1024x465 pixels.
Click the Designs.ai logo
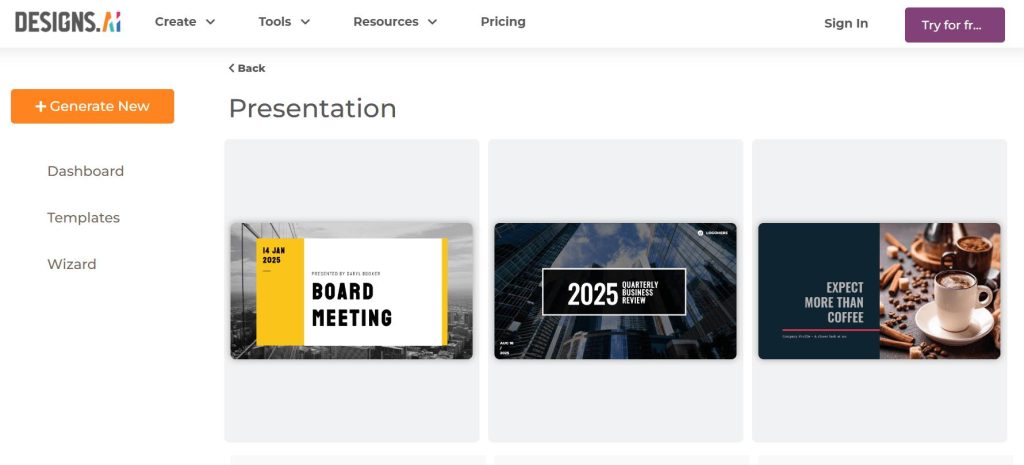(x=68, y=22)
